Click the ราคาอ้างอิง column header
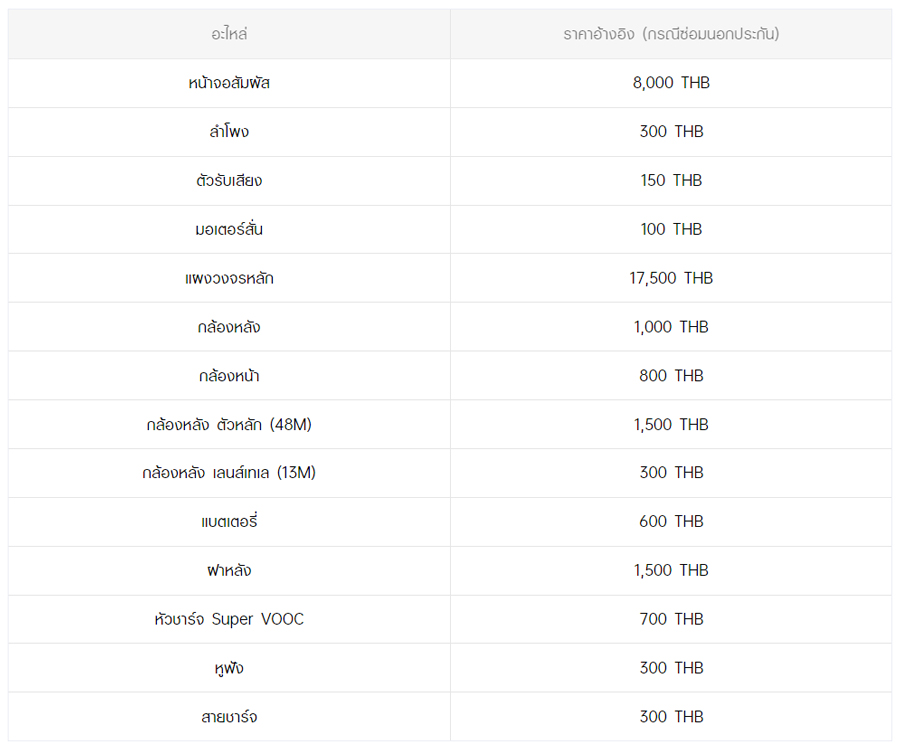The image size is (900, 749). [671, 34]
